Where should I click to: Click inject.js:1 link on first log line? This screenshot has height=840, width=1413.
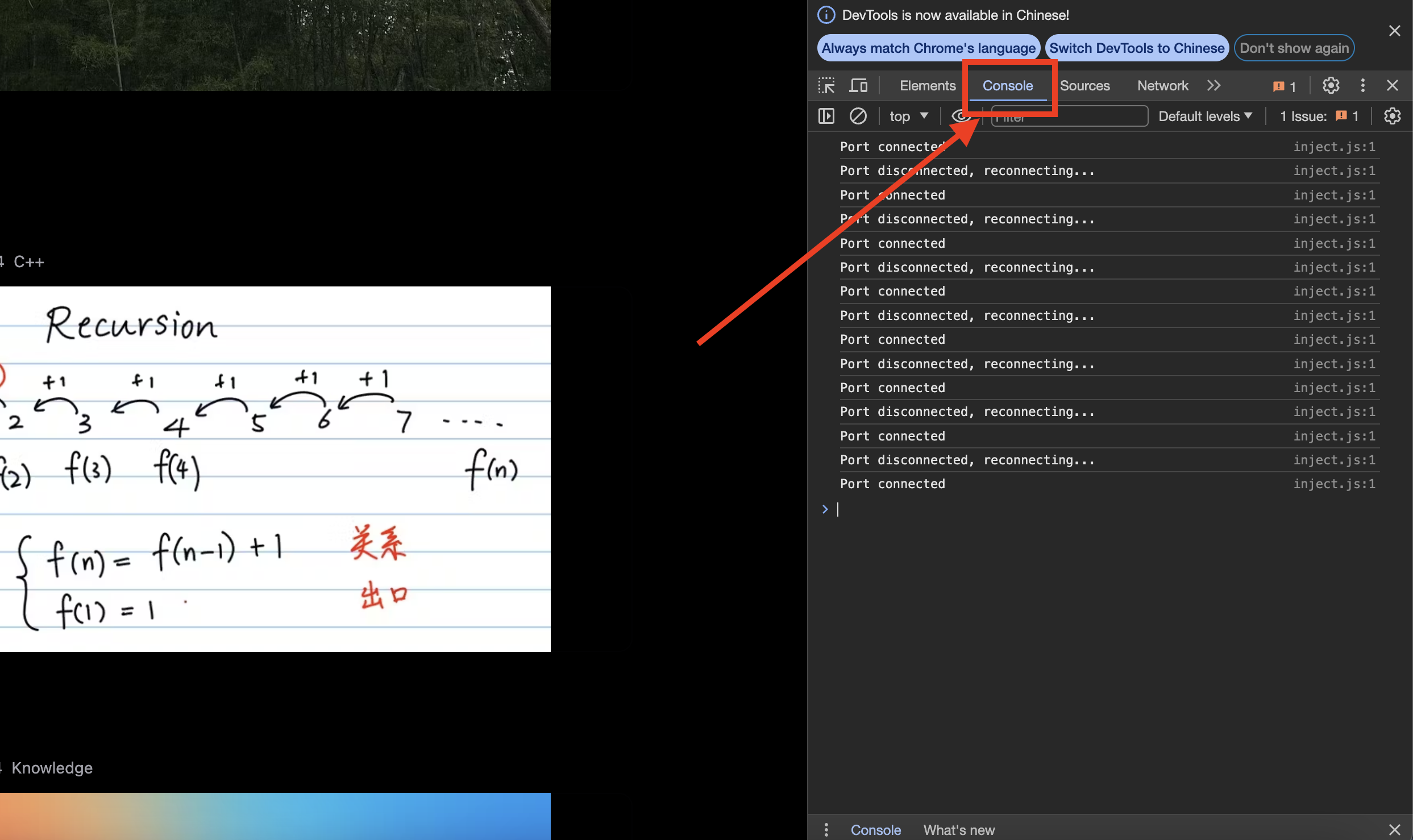(1334, 147)
